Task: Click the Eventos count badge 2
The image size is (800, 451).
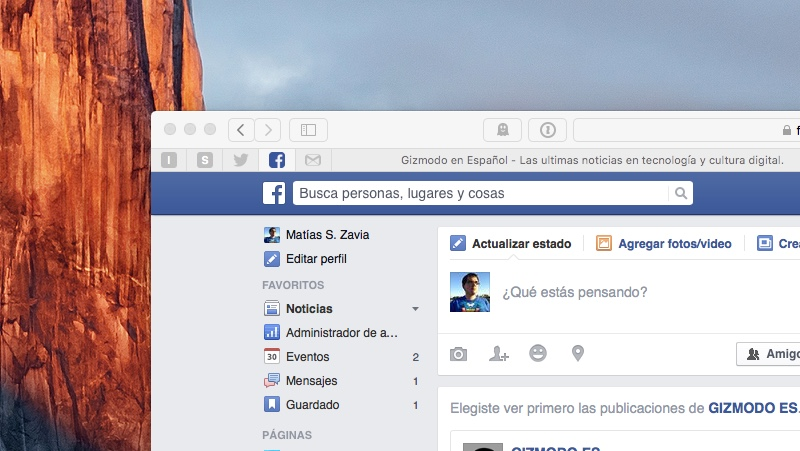Action: (x=416, y=357)
